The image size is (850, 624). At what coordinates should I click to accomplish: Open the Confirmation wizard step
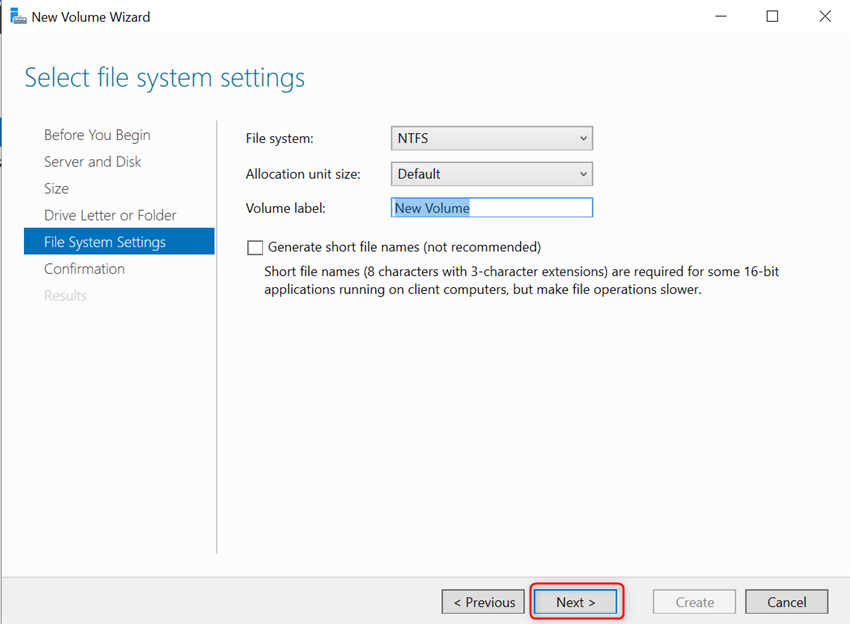pos(85,268)
